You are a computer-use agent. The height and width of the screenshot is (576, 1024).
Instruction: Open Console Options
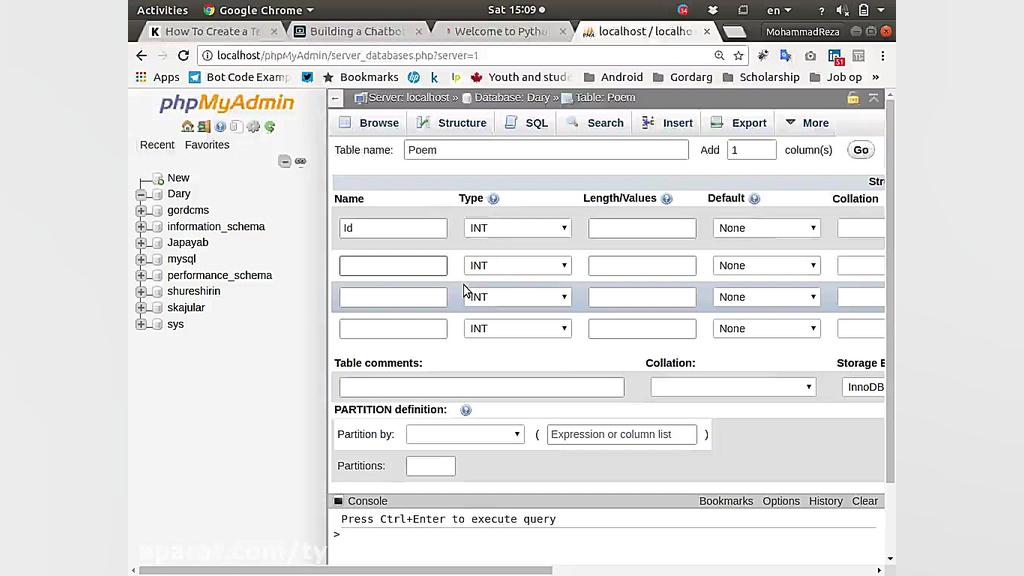[781, 501]
